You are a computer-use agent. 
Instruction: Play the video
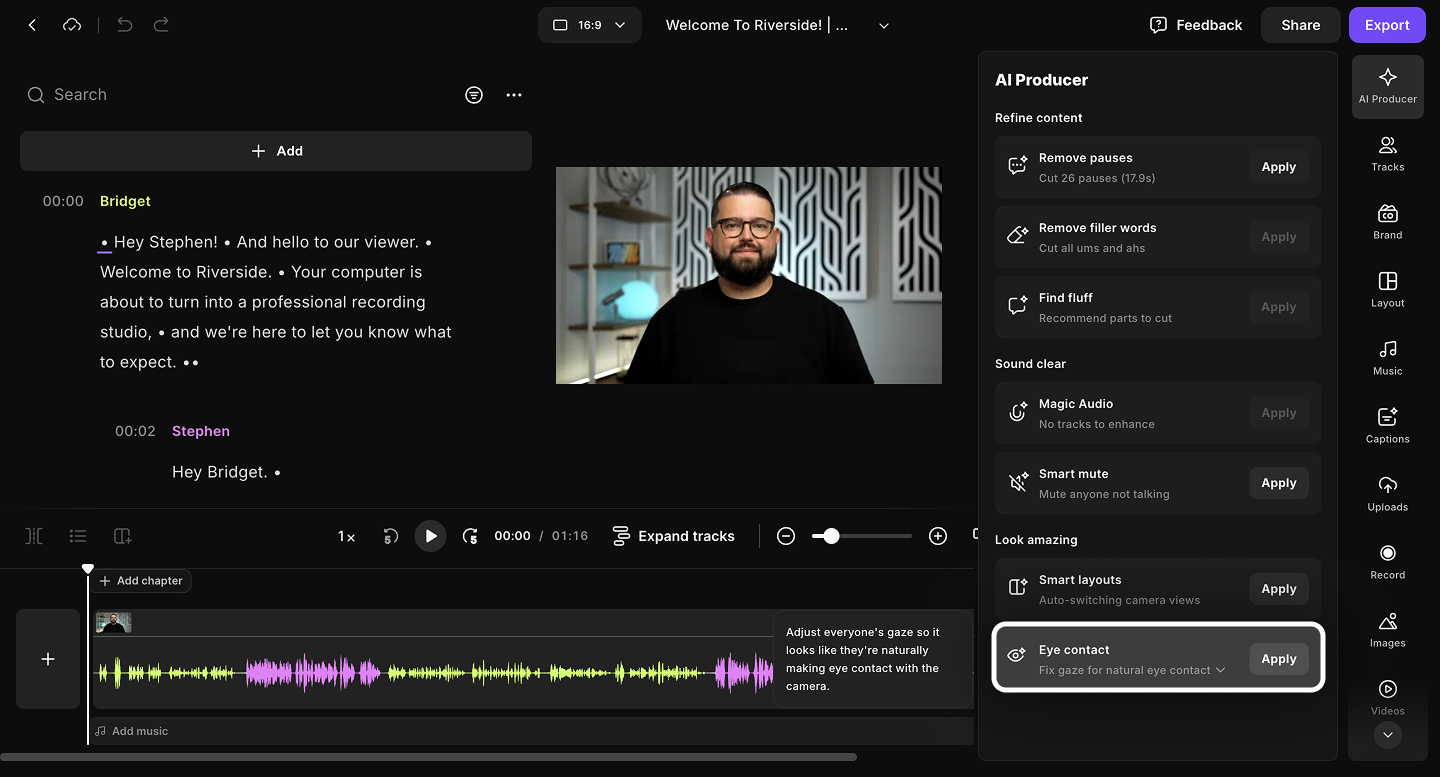click(430, 536)
